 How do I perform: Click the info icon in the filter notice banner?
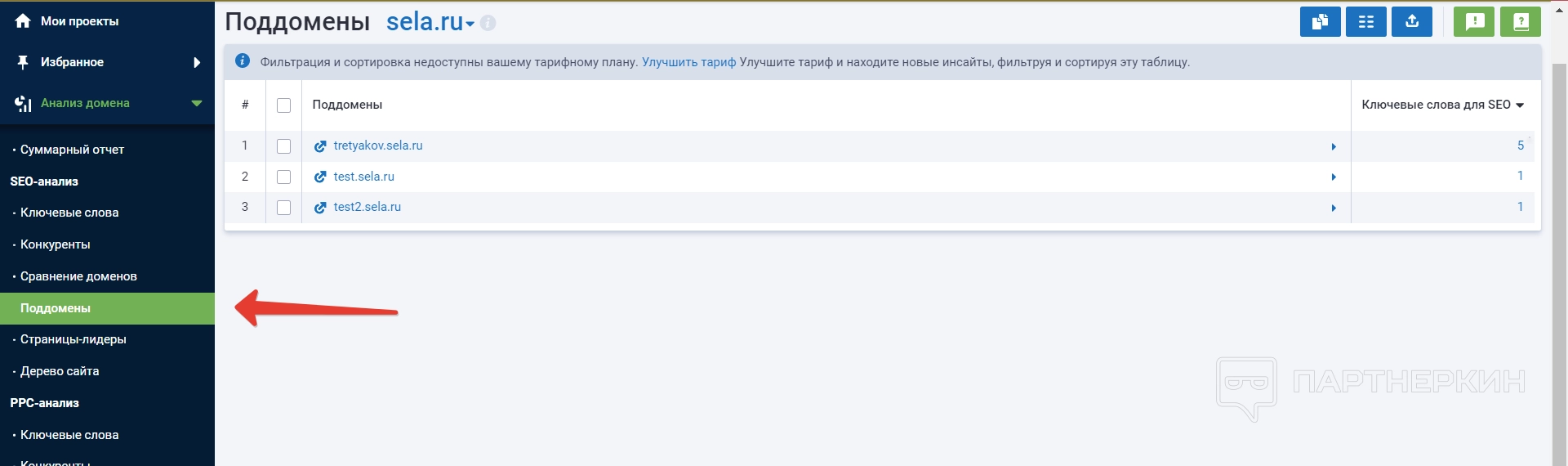243,61
